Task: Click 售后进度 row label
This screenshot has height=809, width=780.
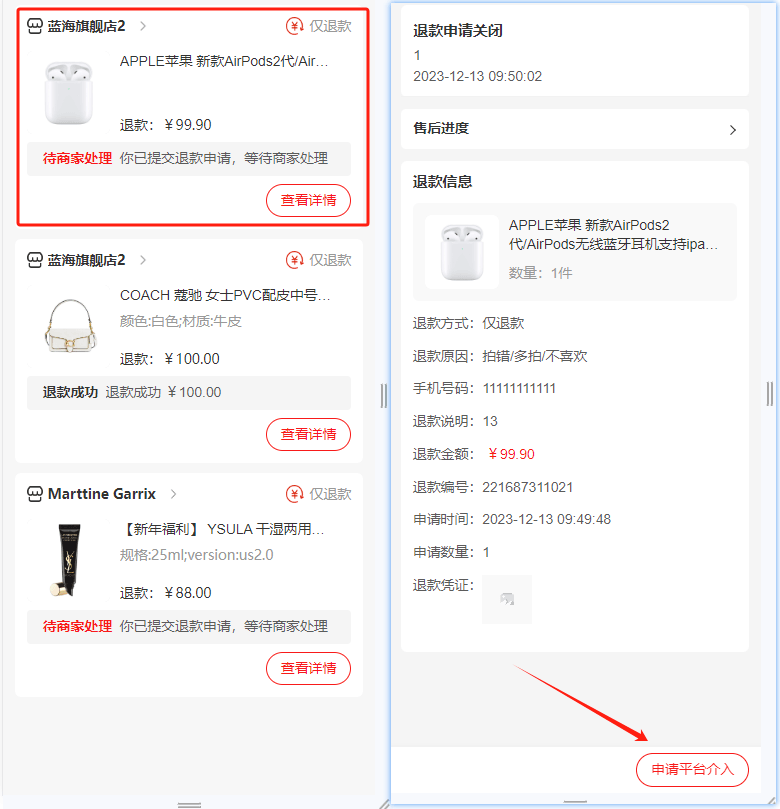Action: 441,128
